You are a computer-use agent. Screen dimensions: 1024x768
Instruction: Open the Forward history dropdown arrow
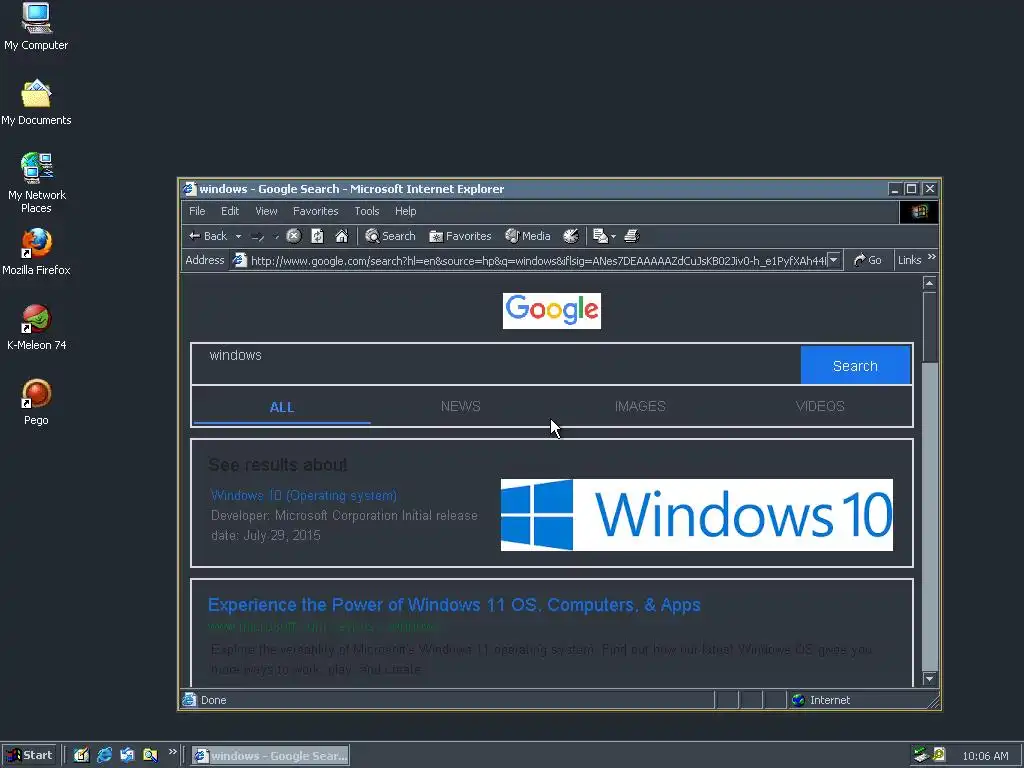click(x=276, y=236)
